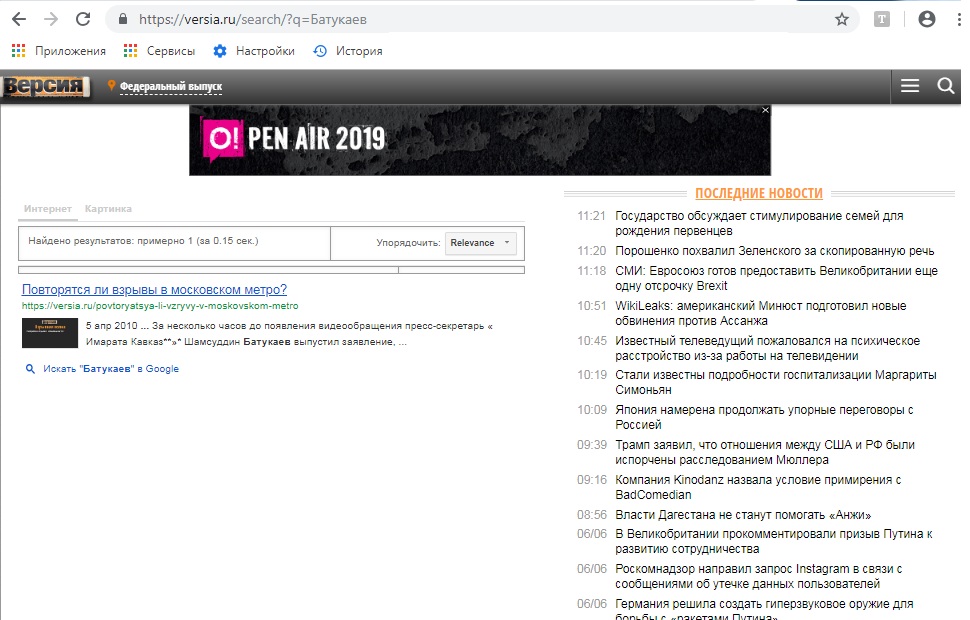The width and height of the screenshot is (970, 620).
Task: Expand the Relevance sort dropdown
Action: [x=481, y=243]
